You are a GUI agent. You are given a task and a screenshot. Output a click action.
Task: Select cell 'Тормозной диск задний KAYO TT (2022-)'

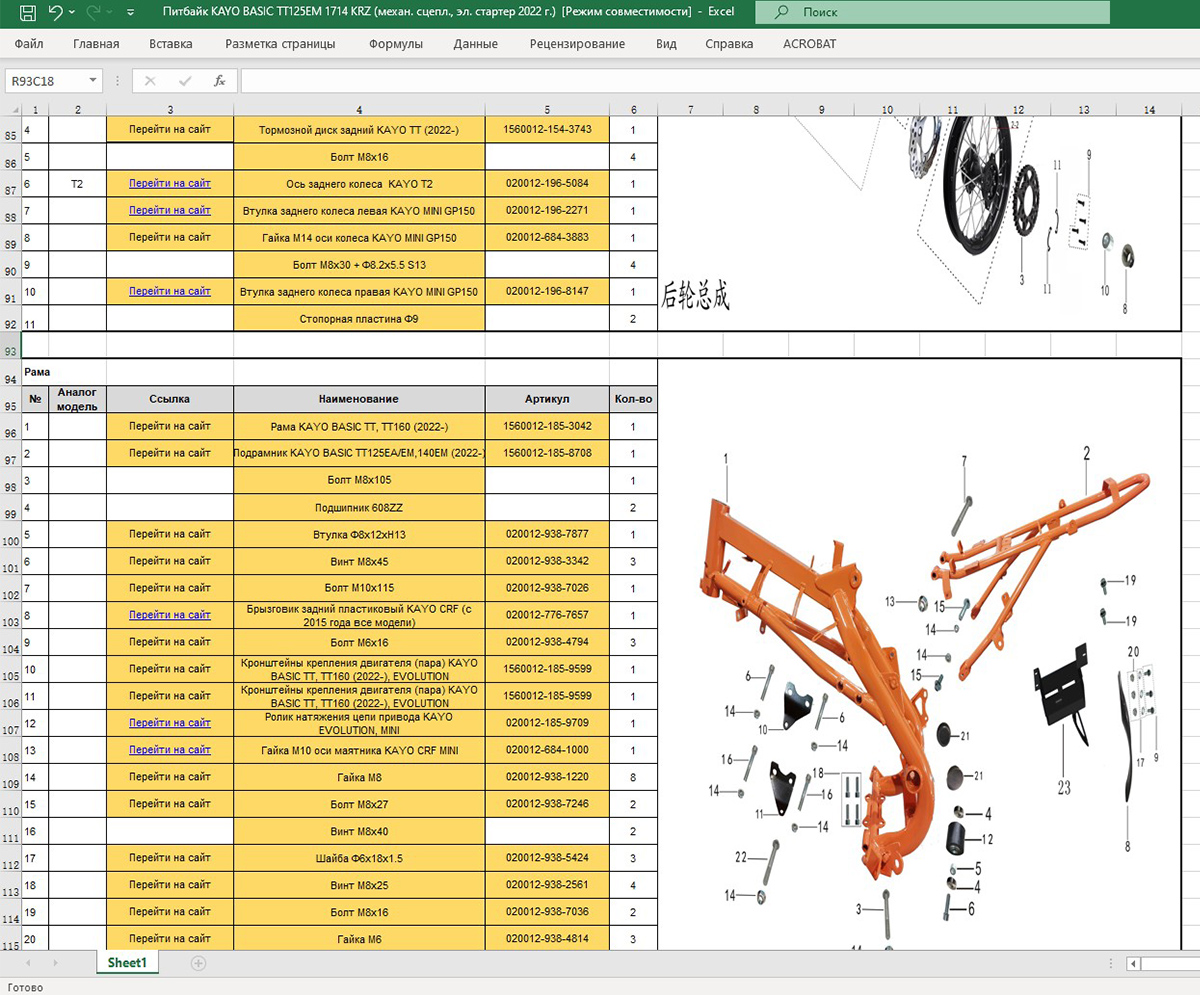359,130
